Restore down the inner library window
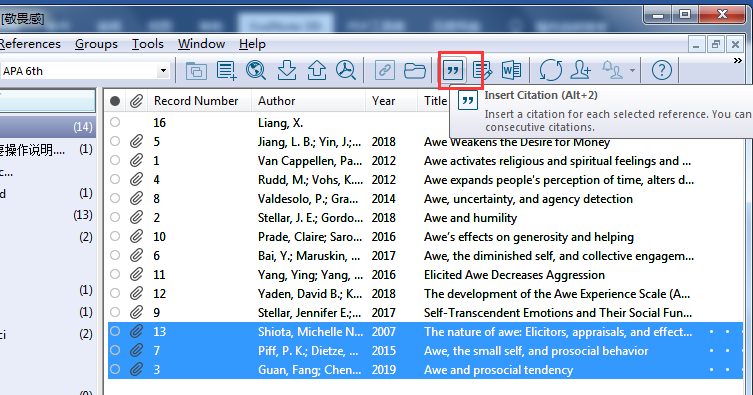 [716, 45]
